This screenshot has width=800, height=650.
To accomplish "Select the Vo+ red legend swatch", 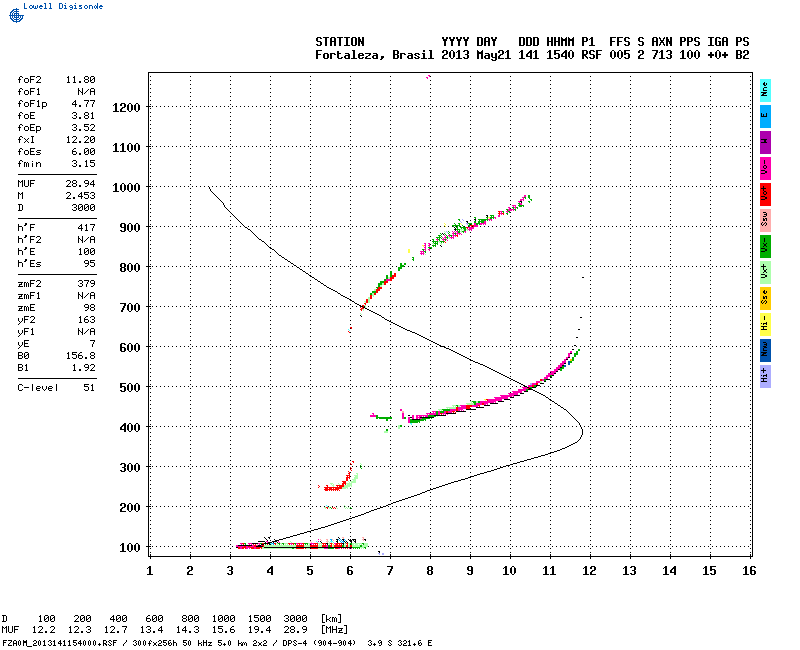I will point(765,194).
